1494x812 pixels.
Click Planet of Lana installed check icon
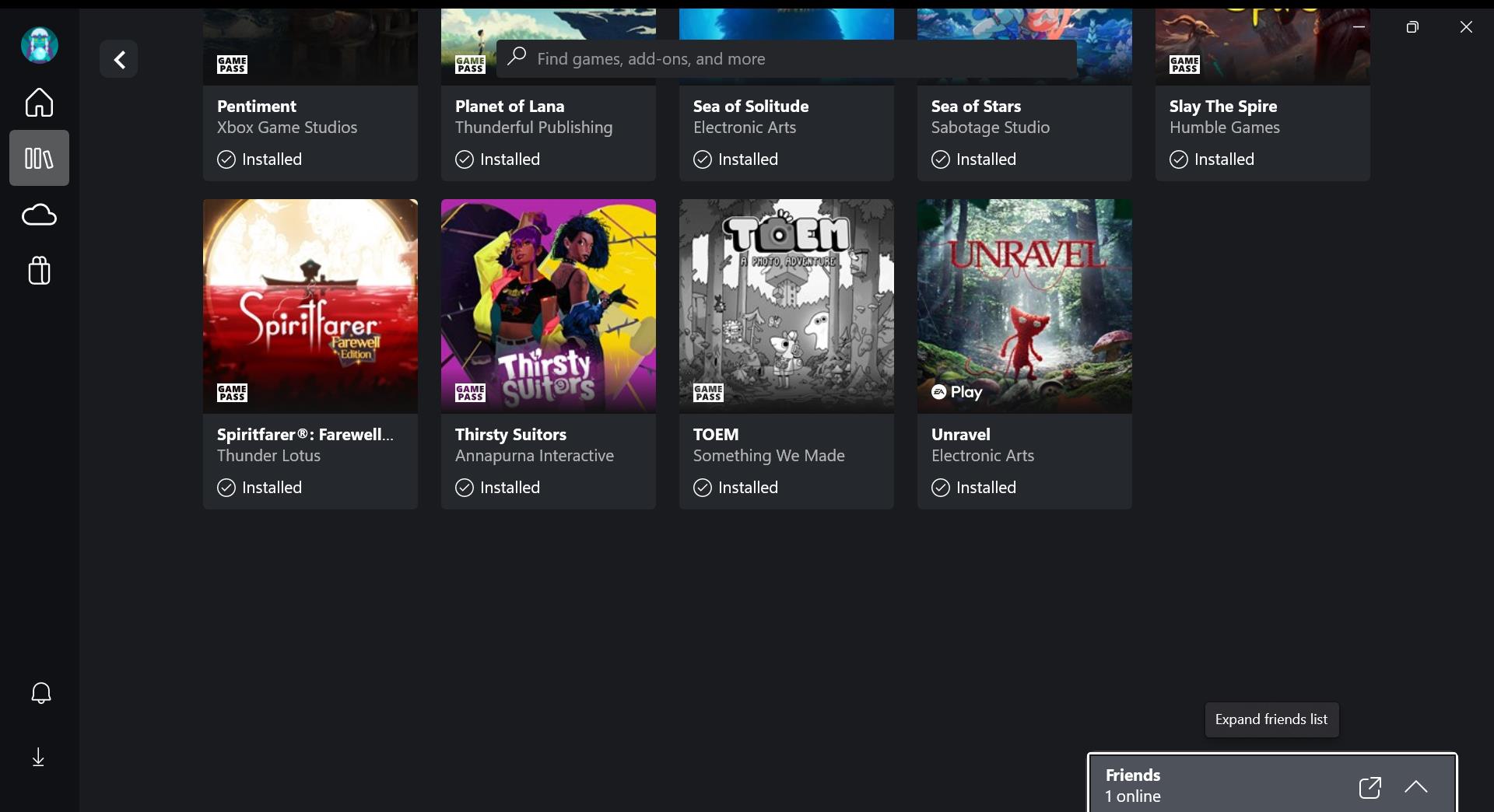pos(465,159)
